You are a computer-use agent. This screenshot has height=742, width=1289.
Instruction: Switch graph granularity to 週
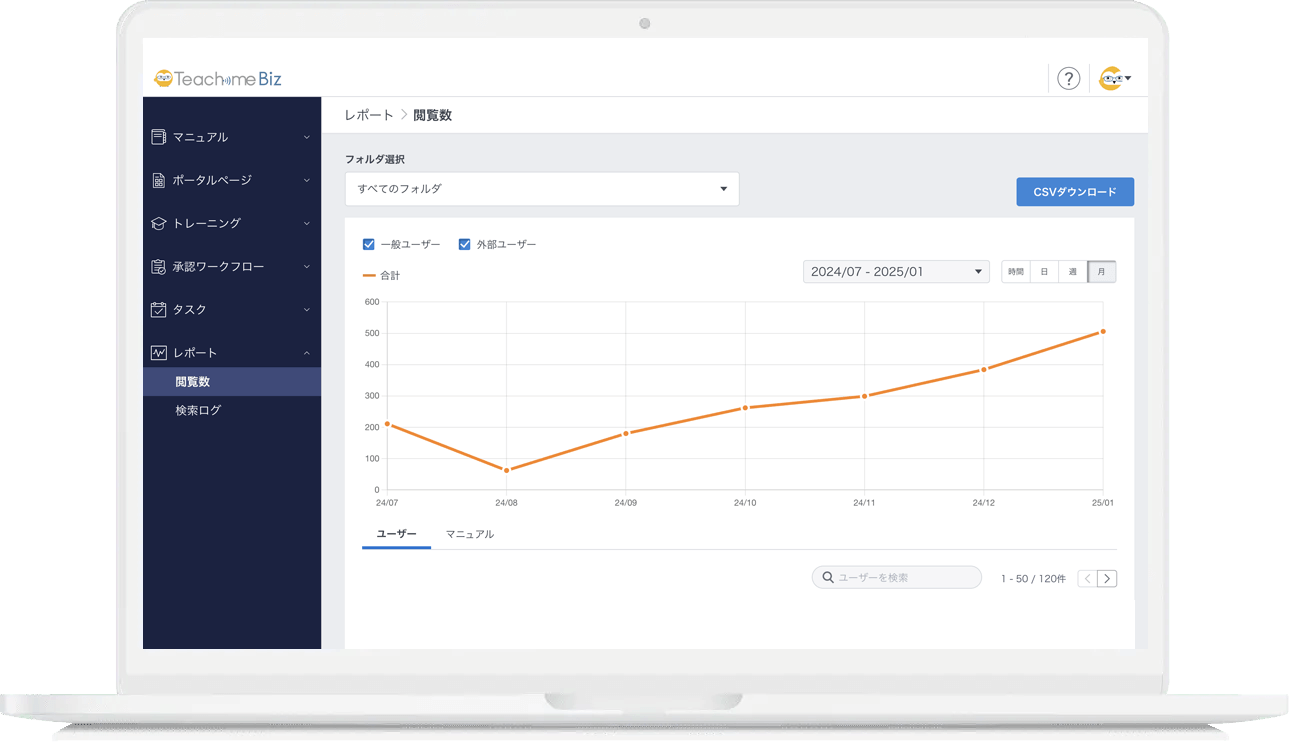[1072, 272]
